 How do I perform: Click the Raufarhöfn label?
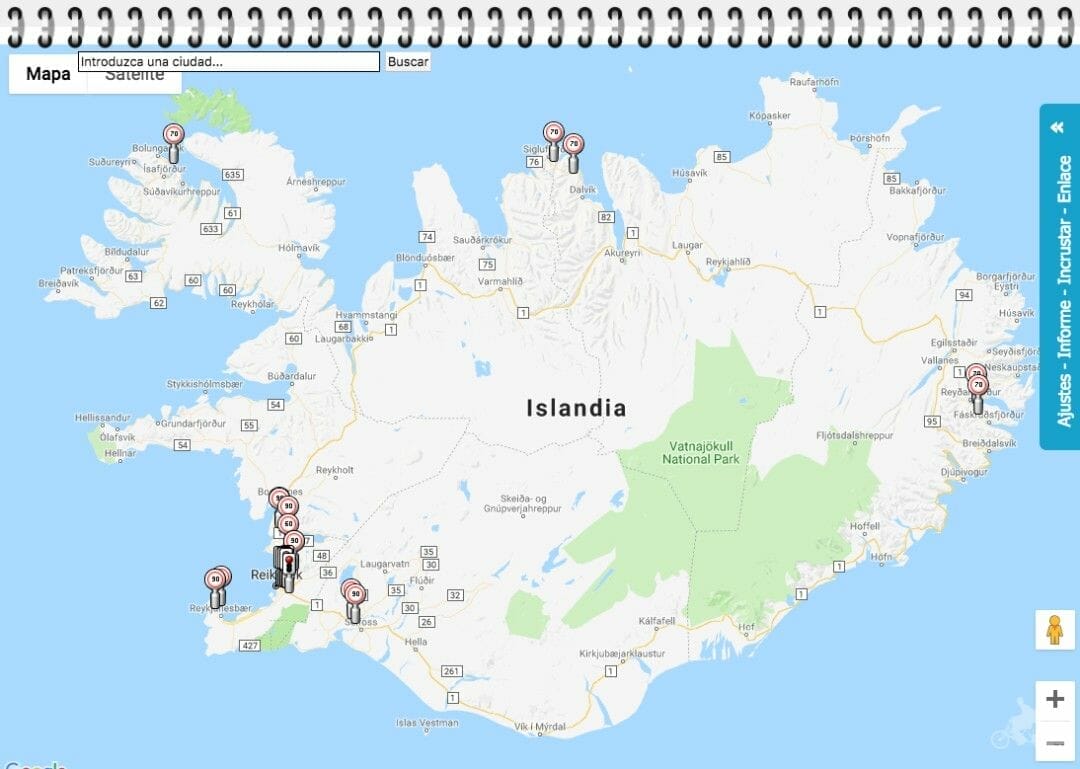814,82
